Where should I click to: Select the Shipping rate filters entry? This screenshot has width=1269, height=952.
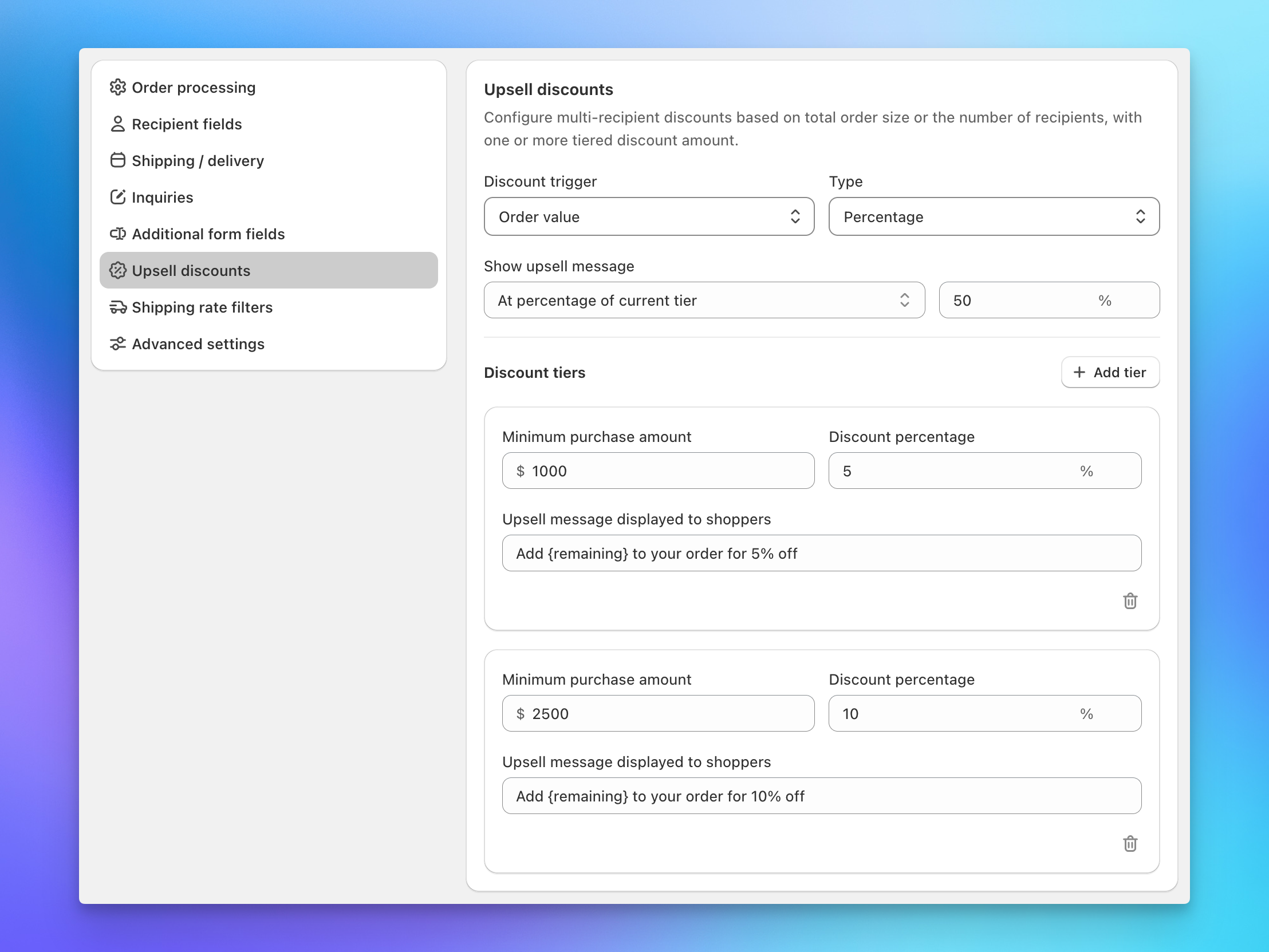click(x=202, y=307)
